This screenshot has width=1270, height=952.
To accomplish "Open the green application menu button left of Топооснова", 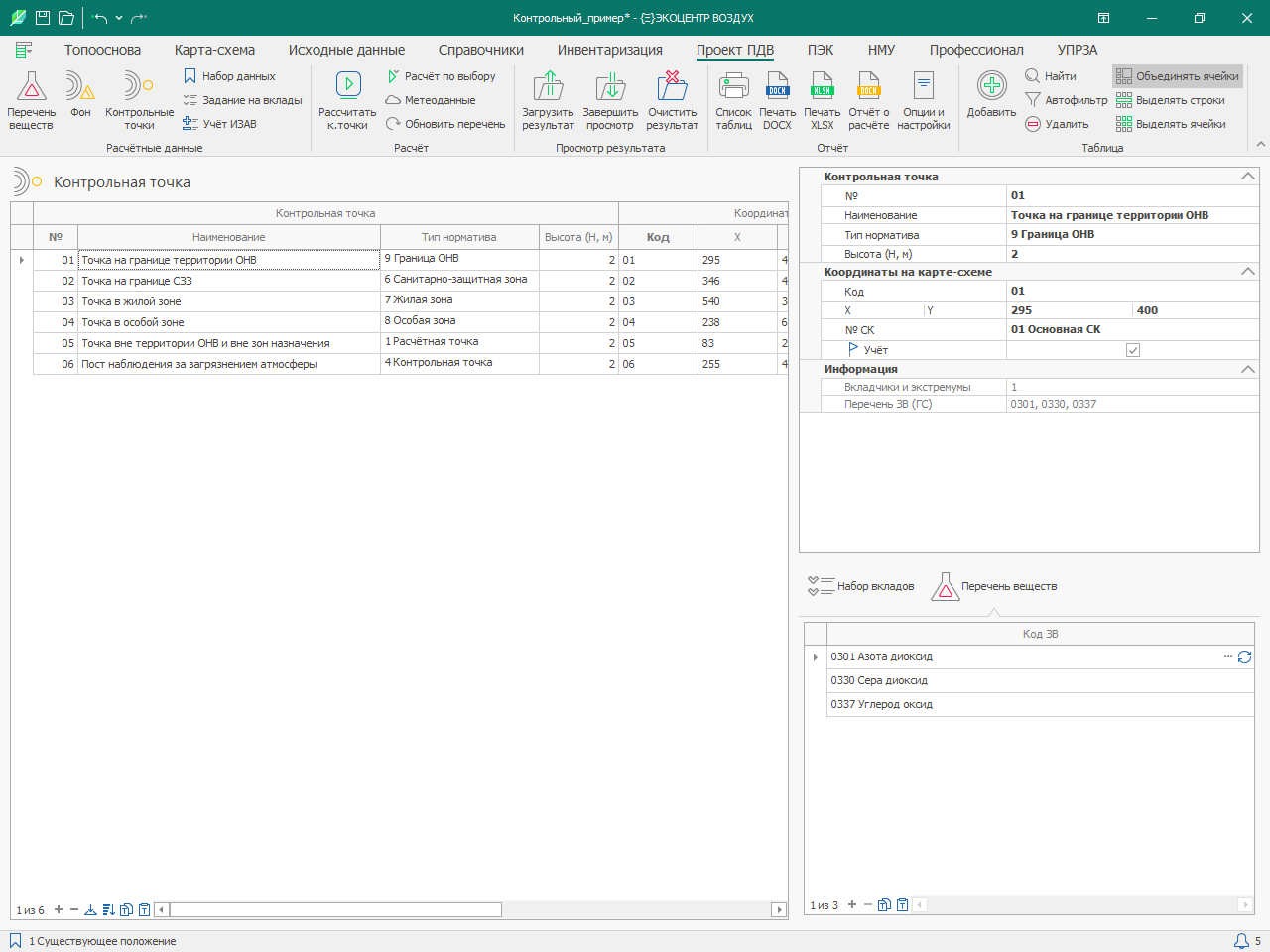I will [x=24, y=50].
